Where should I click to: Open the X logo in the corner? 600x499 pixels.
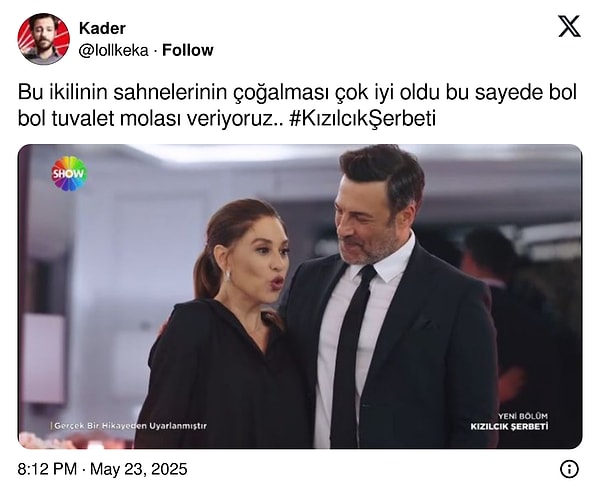(569, 26)
